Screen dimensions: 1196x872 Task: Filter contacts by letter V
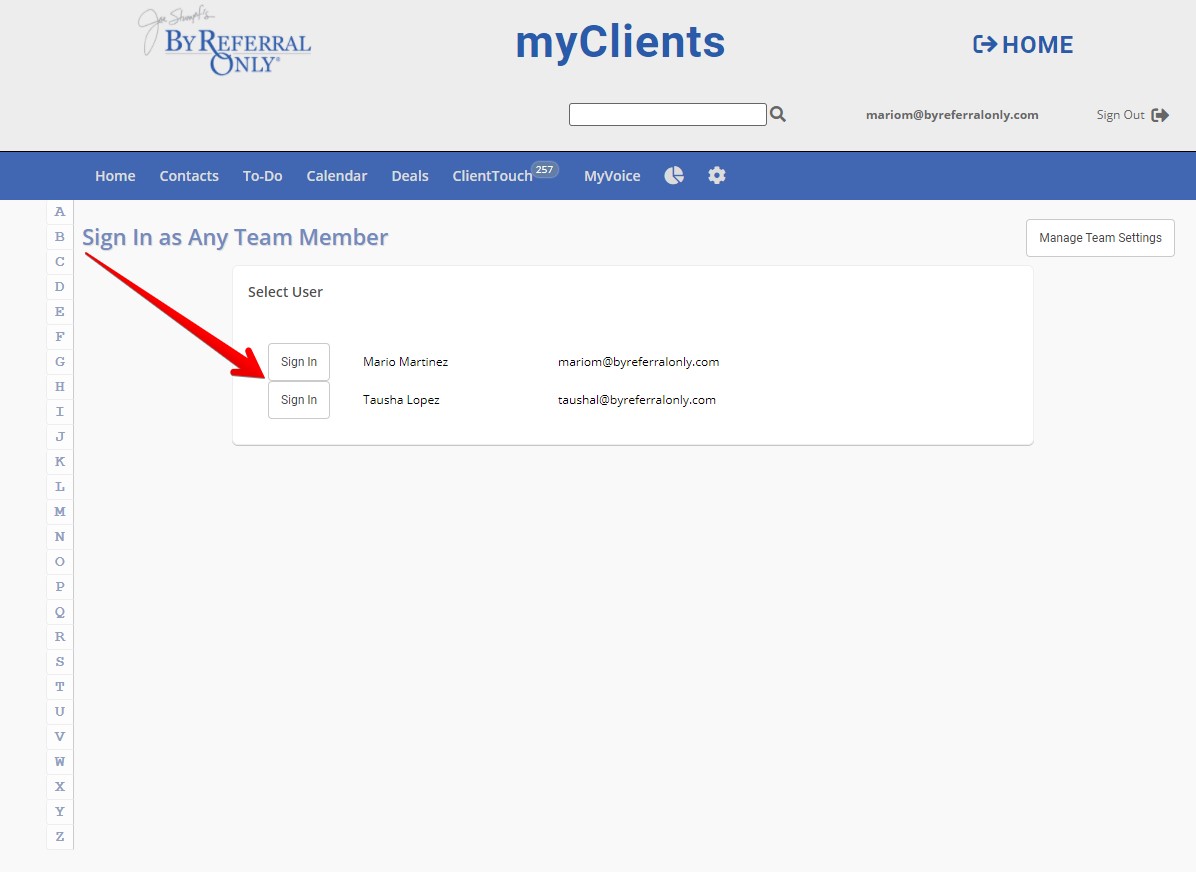point(59,736)
